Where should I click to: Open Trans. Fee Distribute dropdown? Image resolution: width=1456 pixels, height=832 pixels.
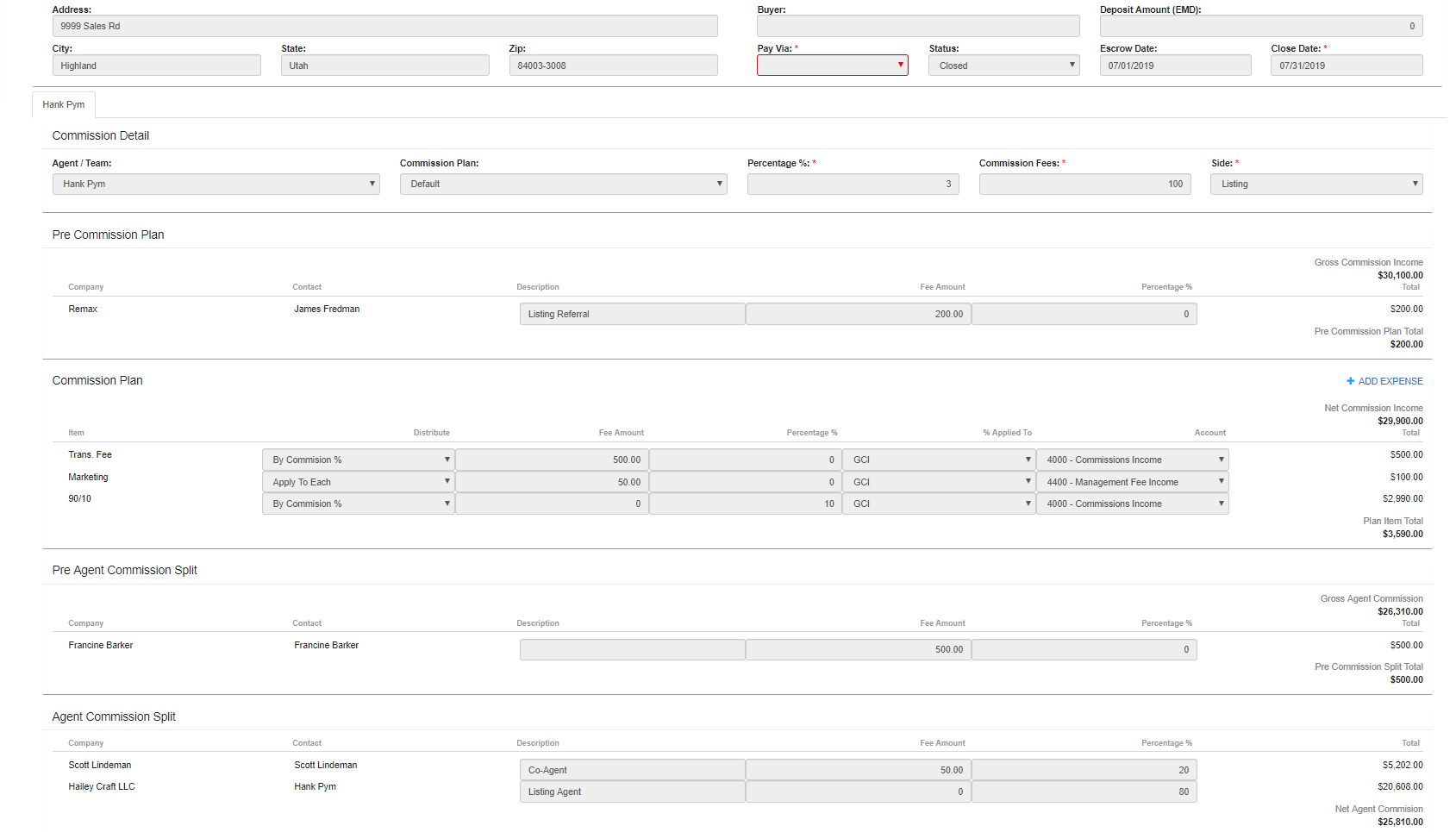click(358, 460)
